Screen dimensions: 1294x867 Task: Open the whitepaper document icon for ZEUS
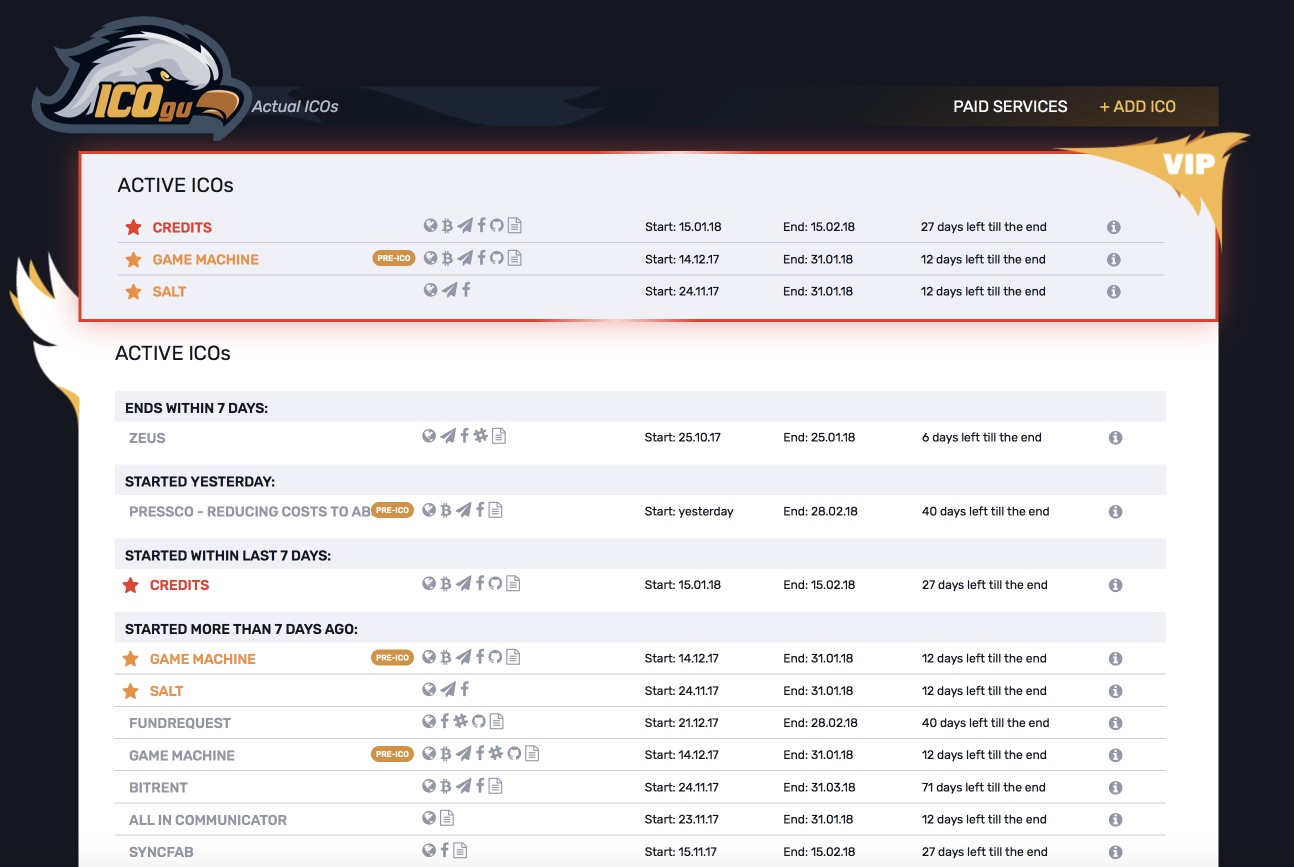[499, 436]
